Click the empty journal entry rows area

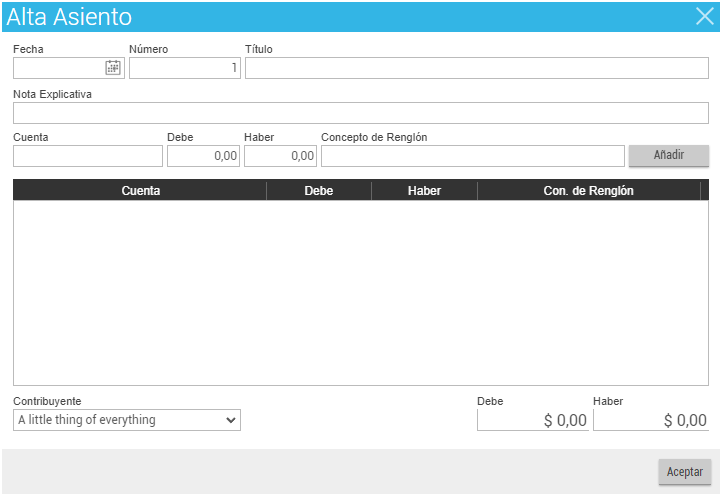coord(360,292)
